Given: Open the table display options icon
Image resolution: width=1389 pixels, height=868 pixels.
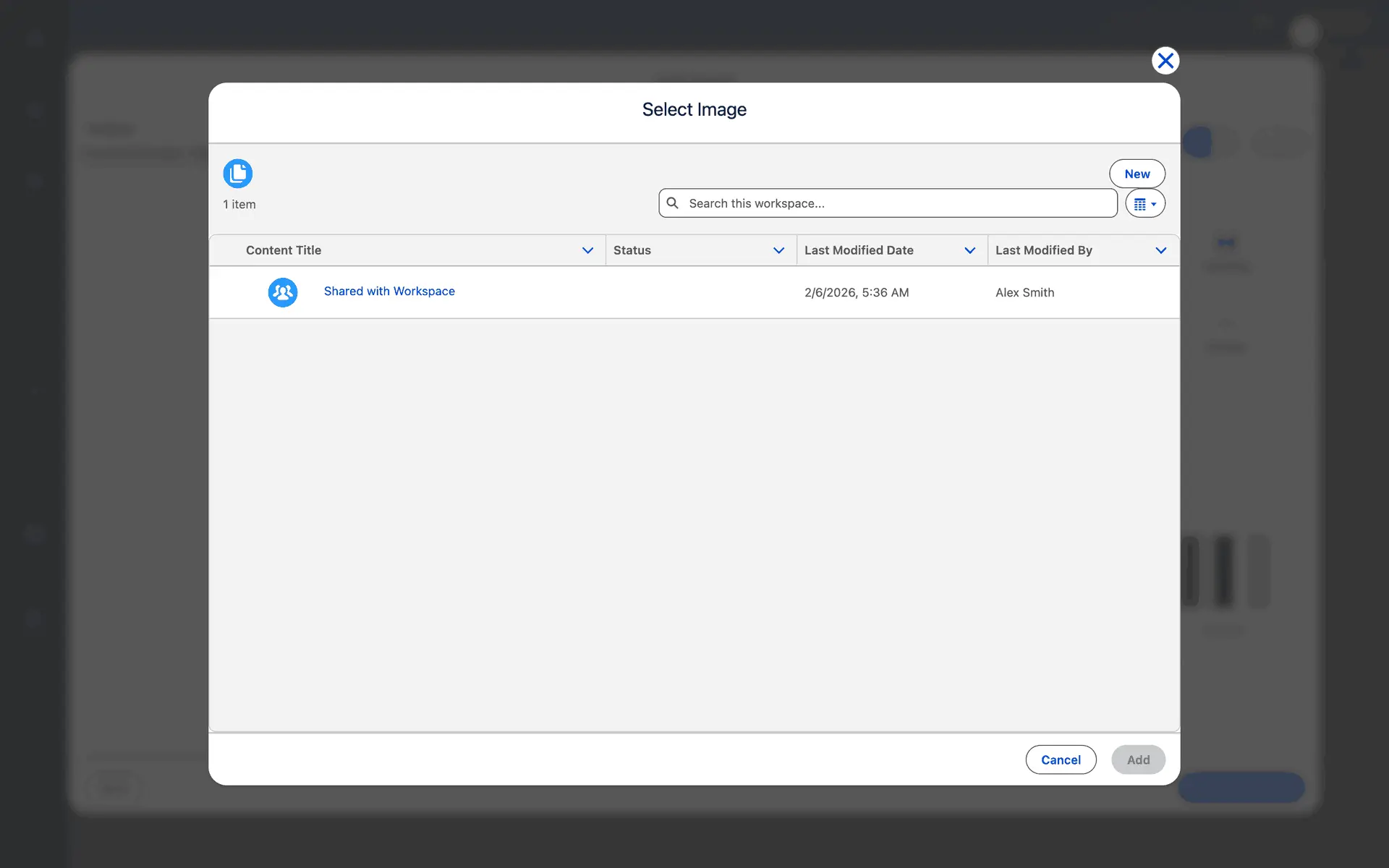Looking at the screenshot, I should pos(1144,204).
